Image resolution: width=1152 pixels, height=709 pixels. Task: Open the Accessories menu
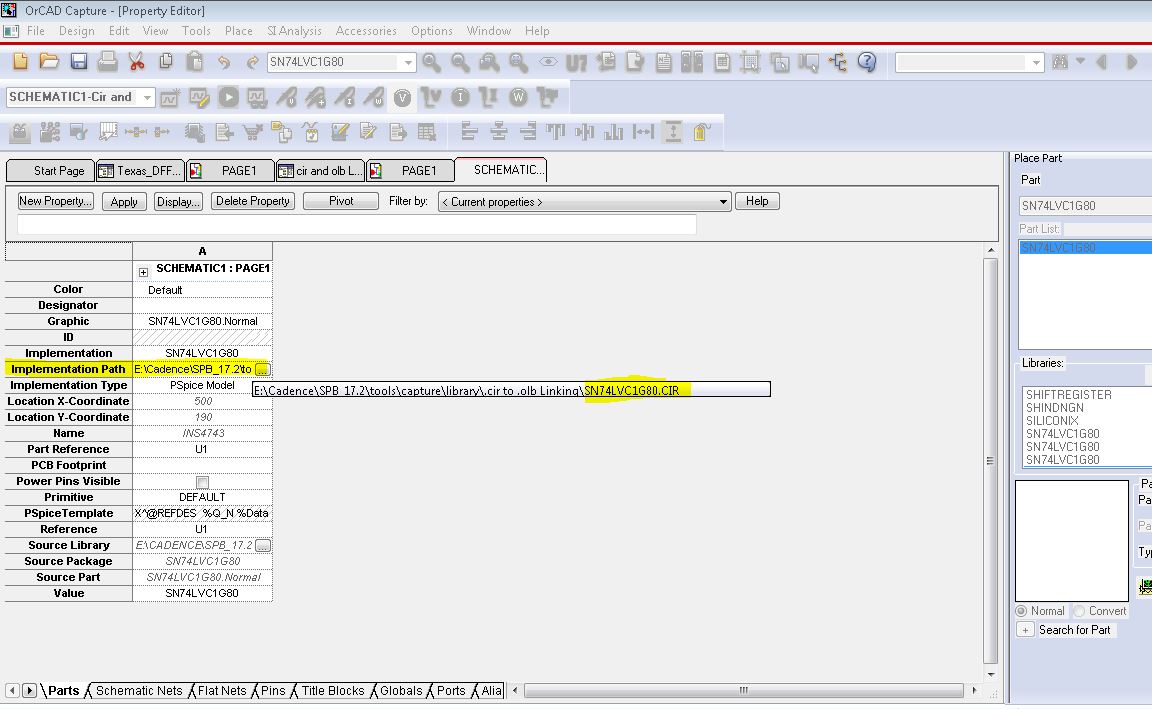(x=366, y=31)
